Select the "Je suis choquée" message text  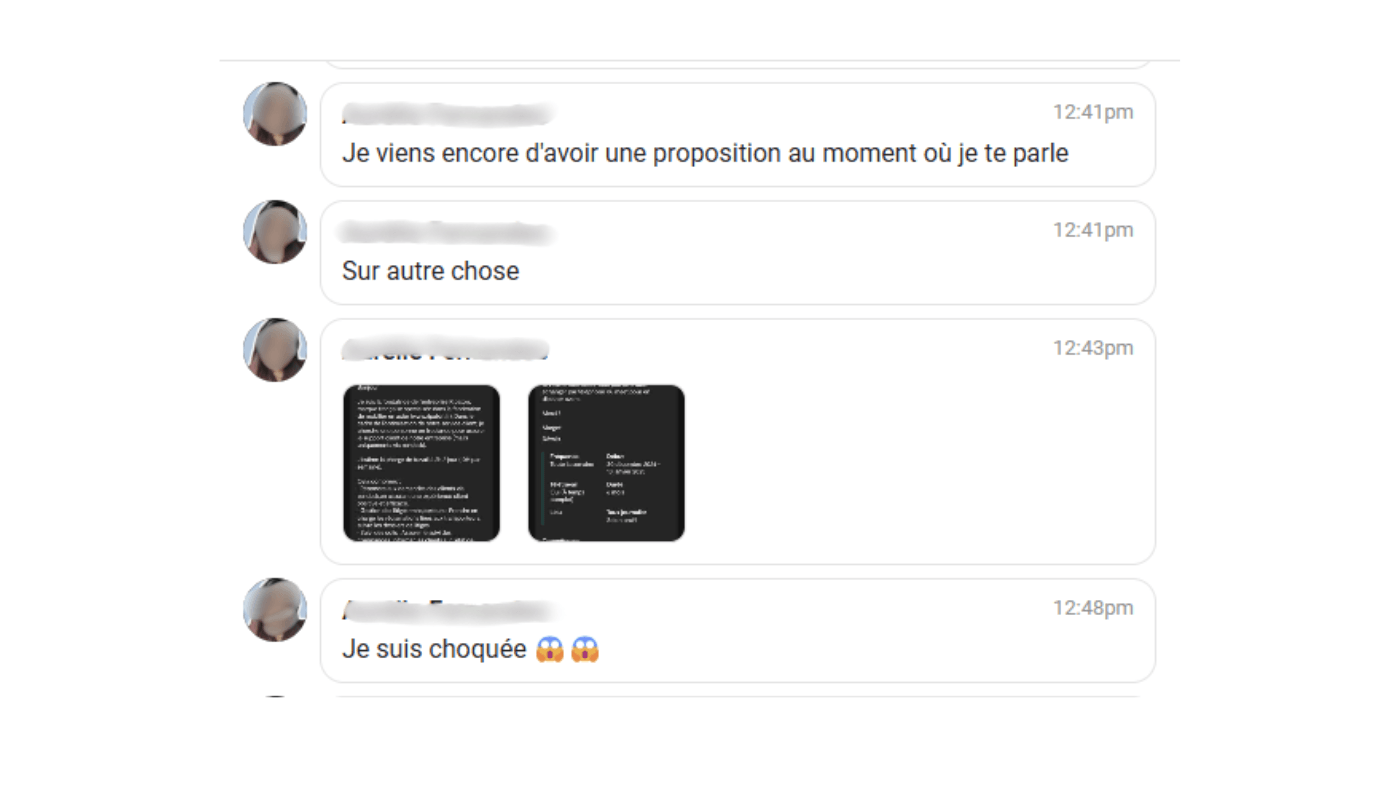tap(434, 649)
